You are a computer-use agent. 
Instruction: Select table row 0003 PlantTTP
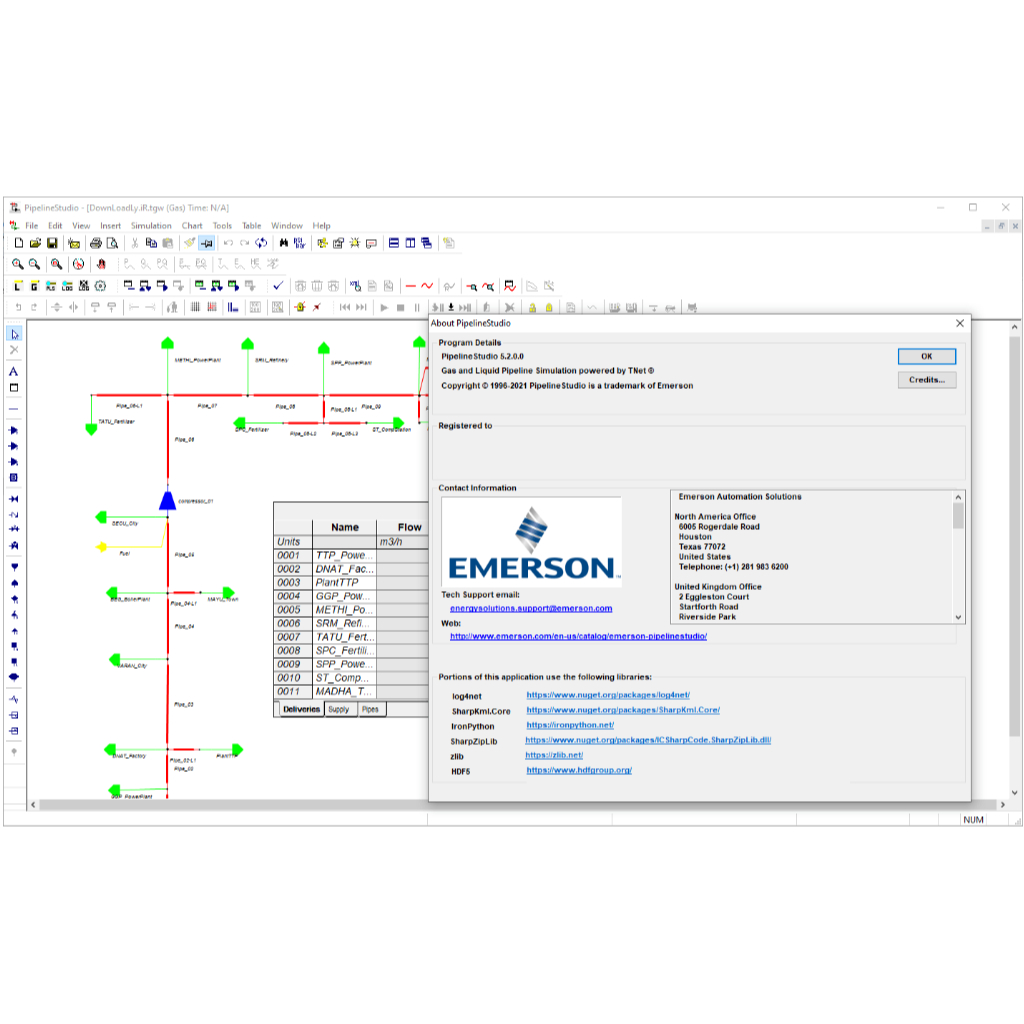click(351, 583)
